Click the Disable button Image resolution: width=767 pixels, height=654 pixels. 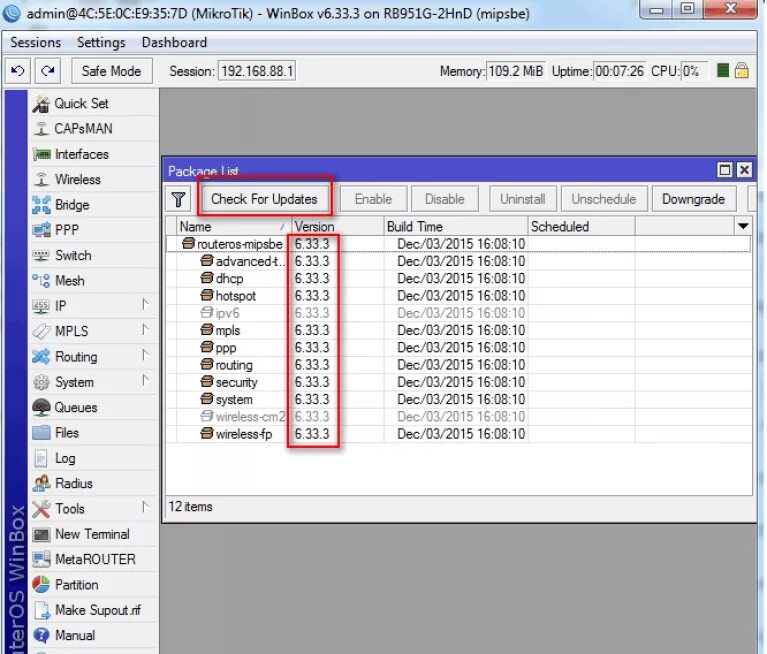pyautogui.click(x=445, y=199)
